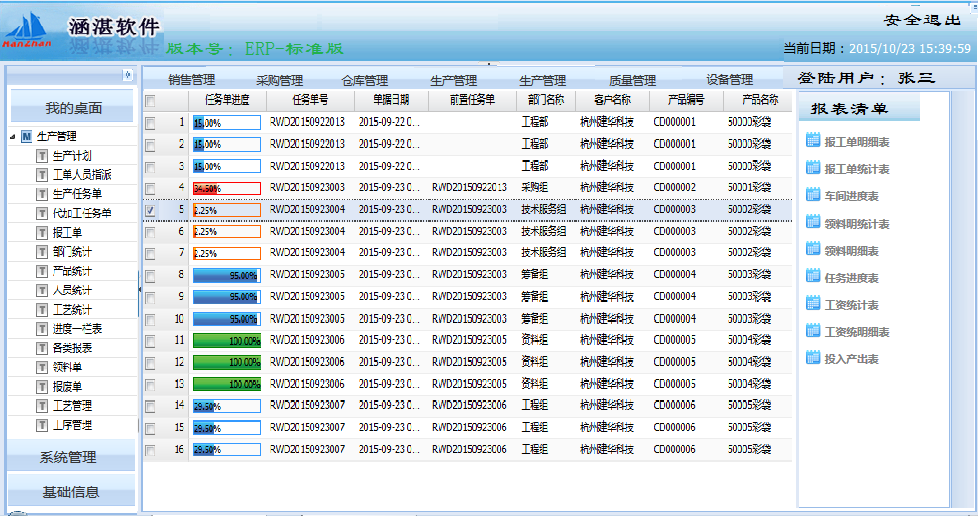Open the 领料单 sidebar icon

coord(42,367)
